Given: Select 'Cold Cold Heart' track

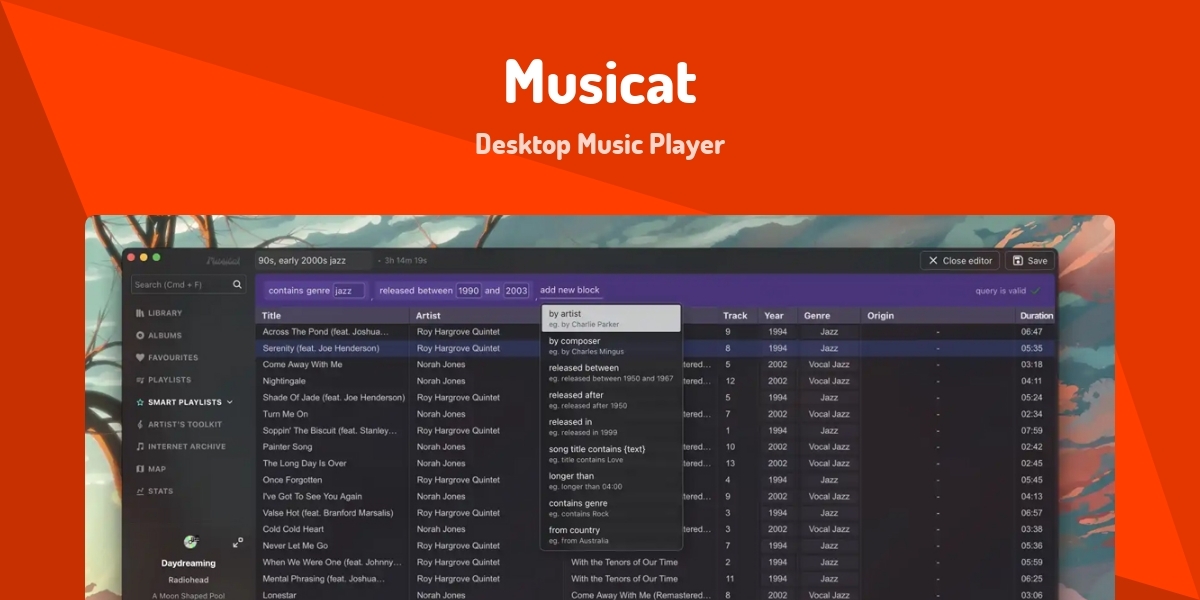Looking at the screenshot, I should coord(293,529).
